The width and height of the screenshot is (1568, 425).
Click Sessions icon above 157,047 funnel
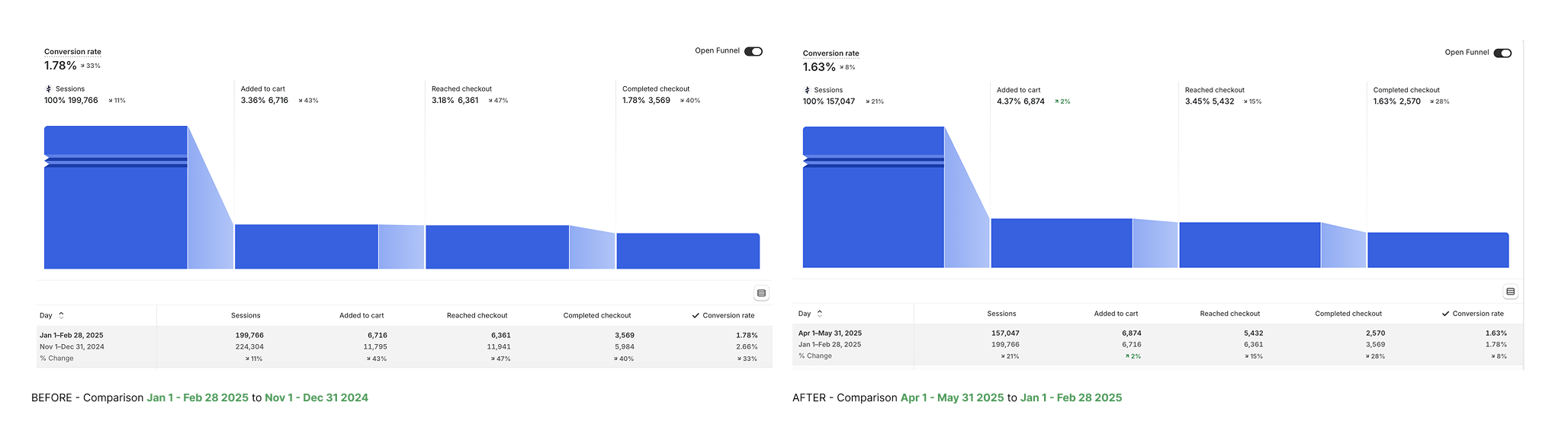click(807, 90)
